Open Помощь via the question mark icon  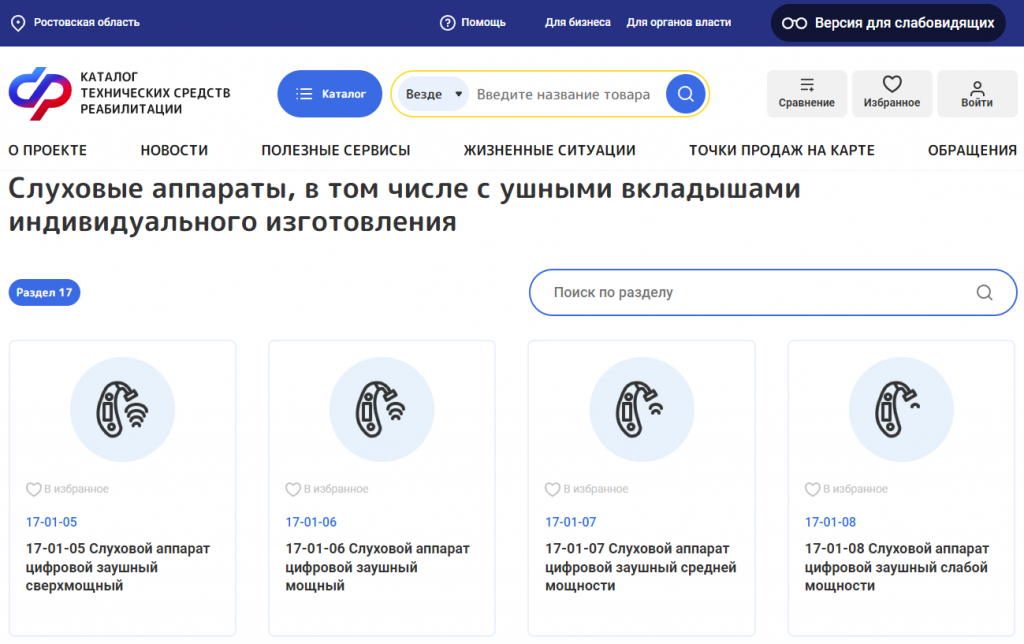tap(444, 21)
